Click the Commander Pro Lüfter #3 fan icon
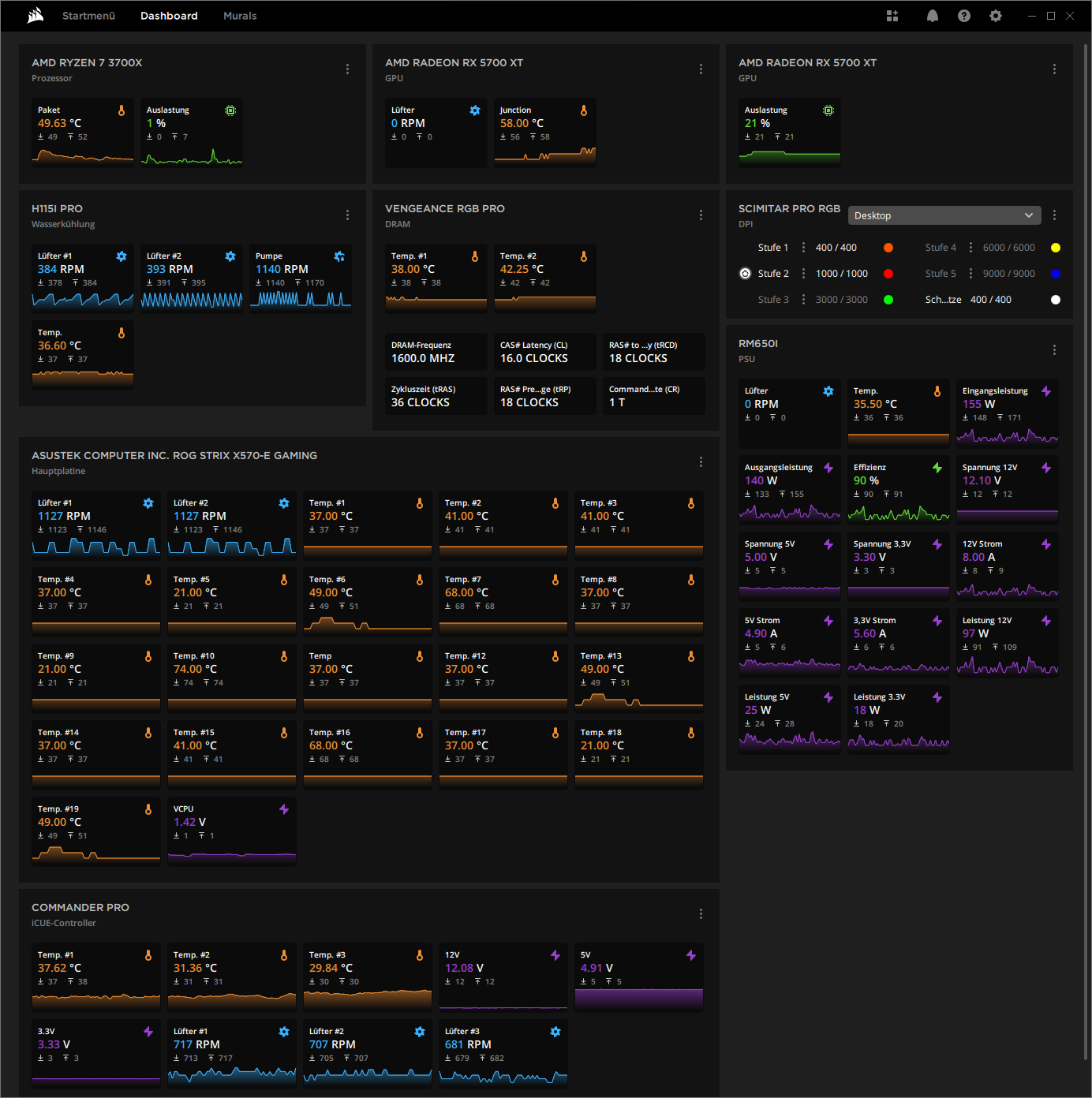 pyautogui.click(x=555, y=1033)
